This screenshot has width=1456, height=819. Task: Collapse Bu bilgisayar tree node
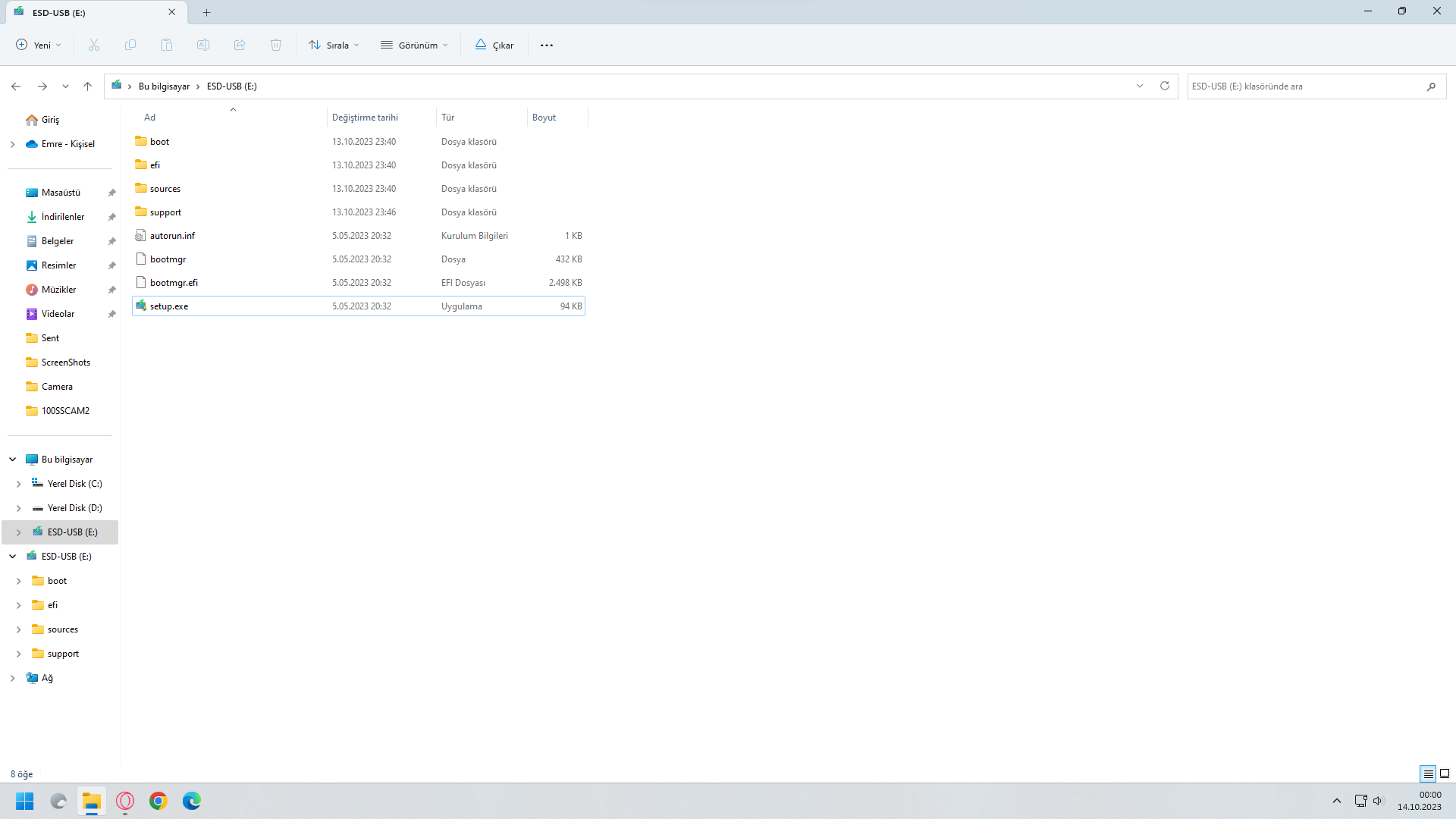(x=13, y=460)
